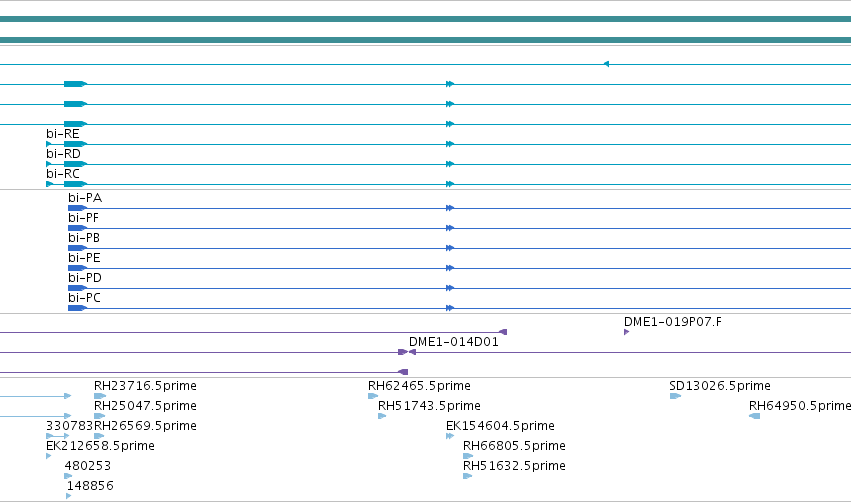This screenshot has height=502, width=851.
Task: Select the 330783 feature label
Action: (x=69, y=427)
